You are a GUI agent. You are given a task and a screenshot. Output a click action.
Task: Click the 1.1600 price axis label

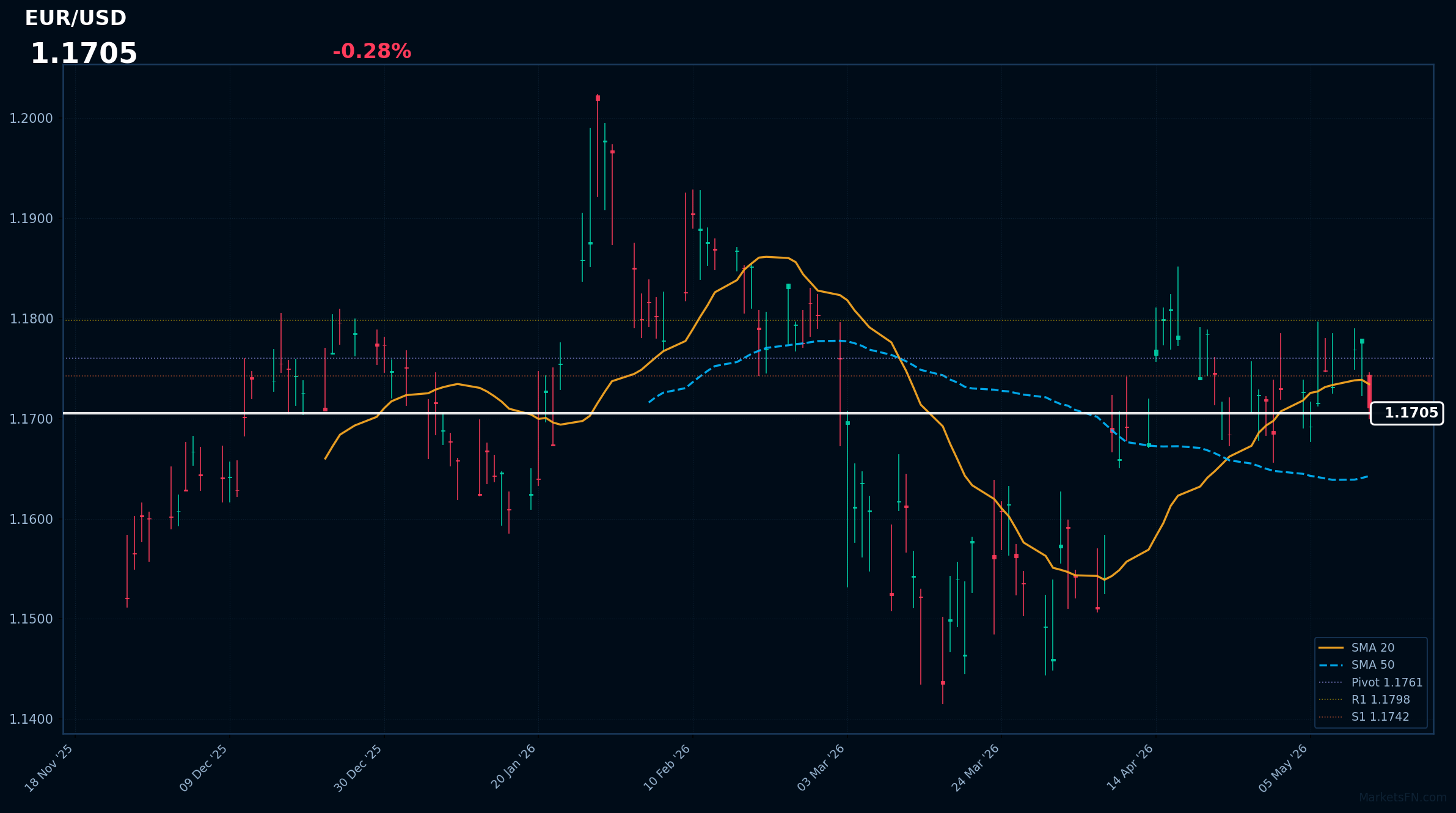[31, 520]
